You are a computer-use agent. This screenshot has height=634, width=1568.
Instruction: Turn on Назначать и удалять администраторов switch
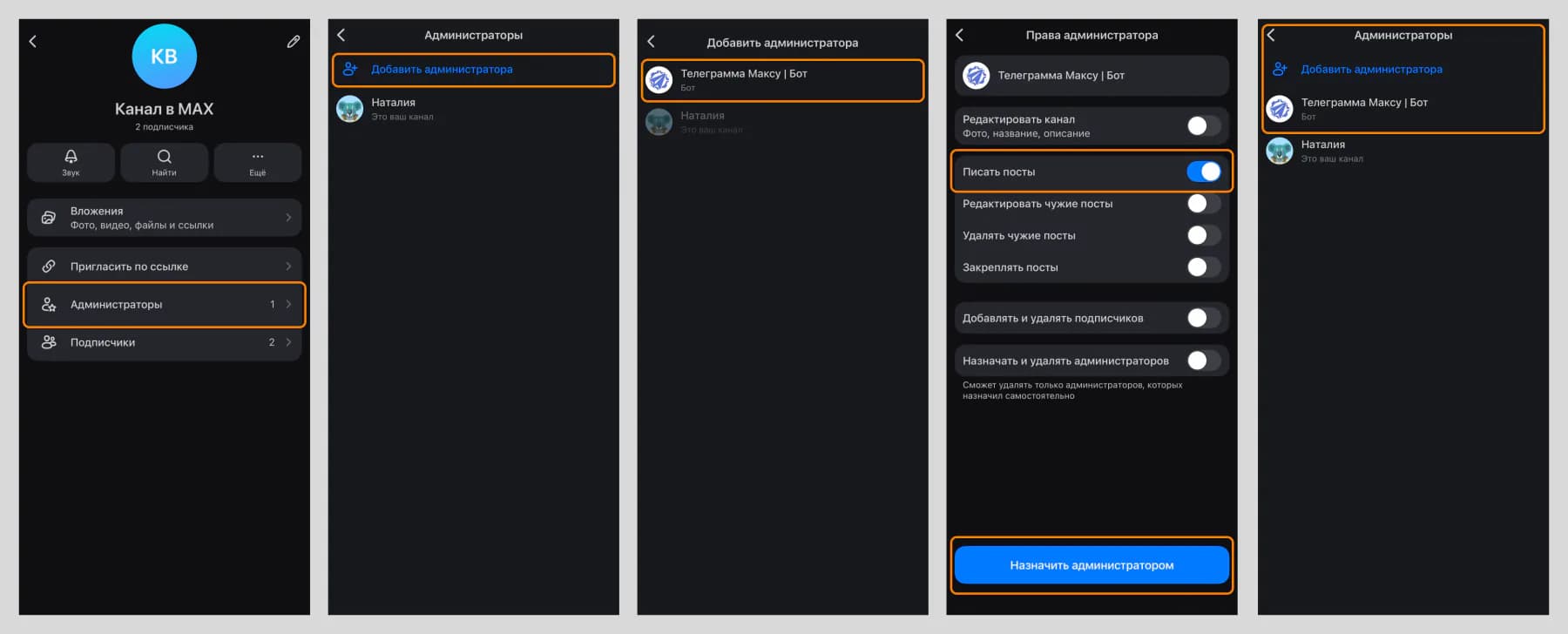coord(1204,361)
